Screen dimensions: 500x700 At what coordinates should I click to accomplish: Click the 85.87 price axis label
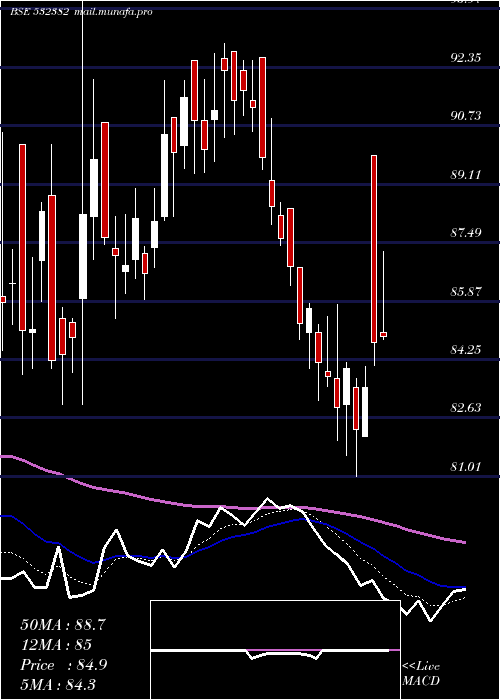coord(466,292)
